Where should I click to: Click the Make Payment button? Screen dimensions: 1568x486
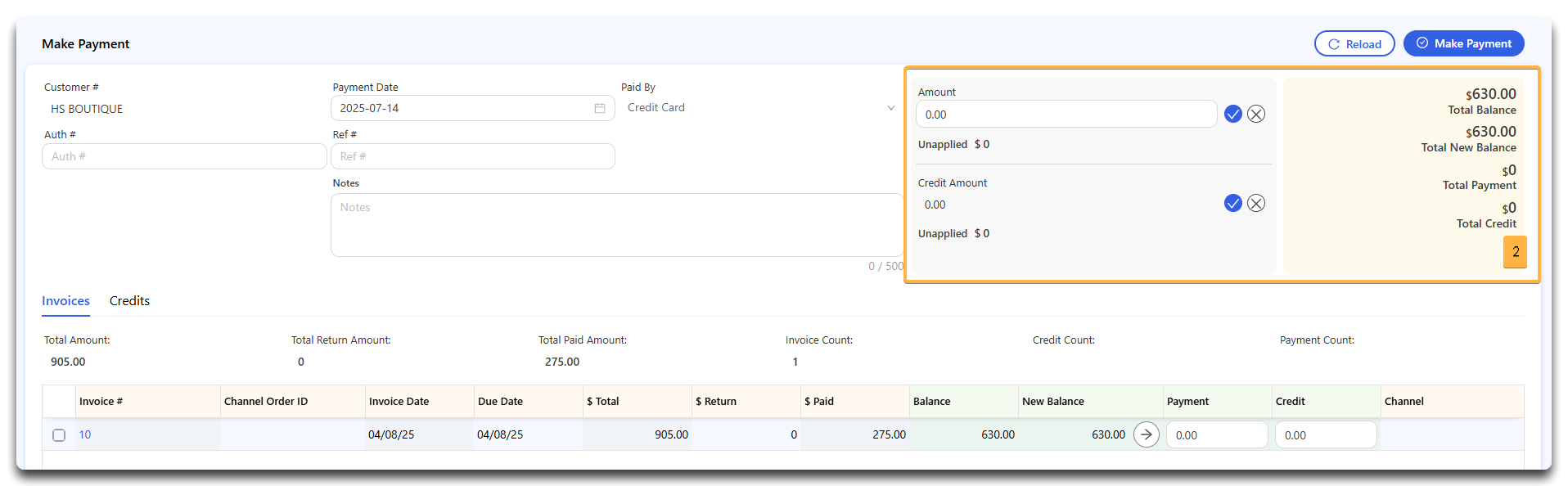[x=1463, y=43]
